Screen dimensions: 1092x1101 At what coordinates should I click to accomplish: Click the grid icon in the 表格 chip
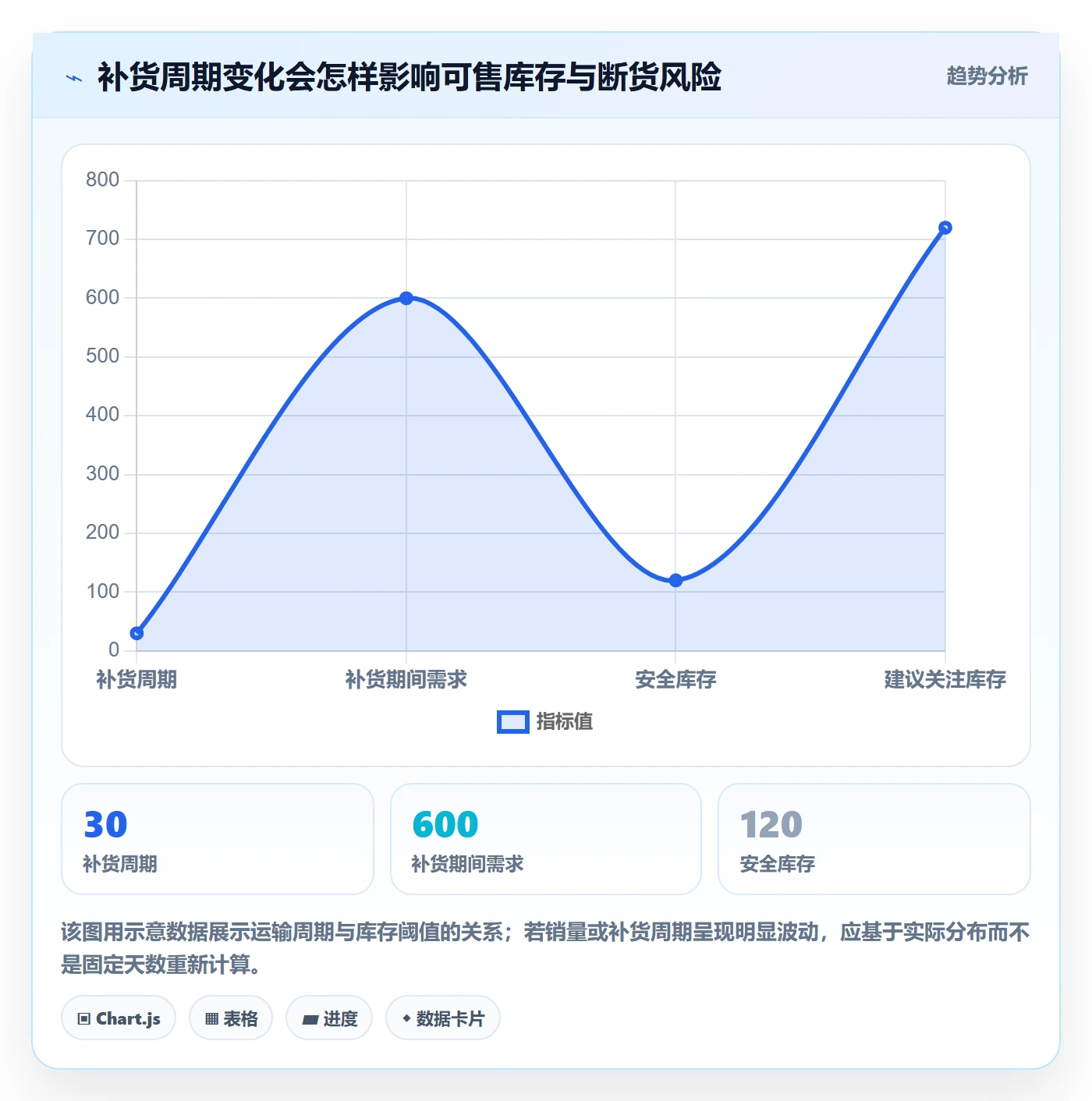(x=211, y=1019)
